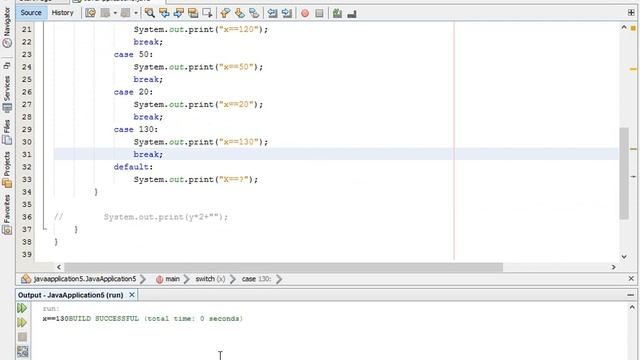Open the Projects side panel
This screenshot has width=640, height=360.
coord(7,169)
